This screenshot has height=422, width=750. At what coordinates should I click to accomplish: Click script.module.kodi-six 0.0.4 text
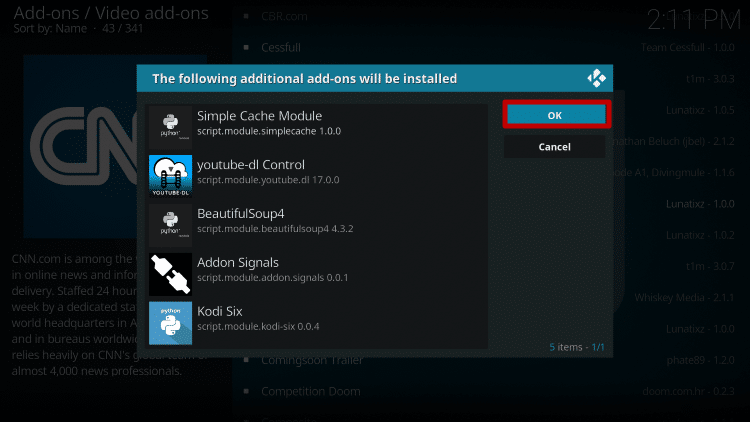point(258,326)
